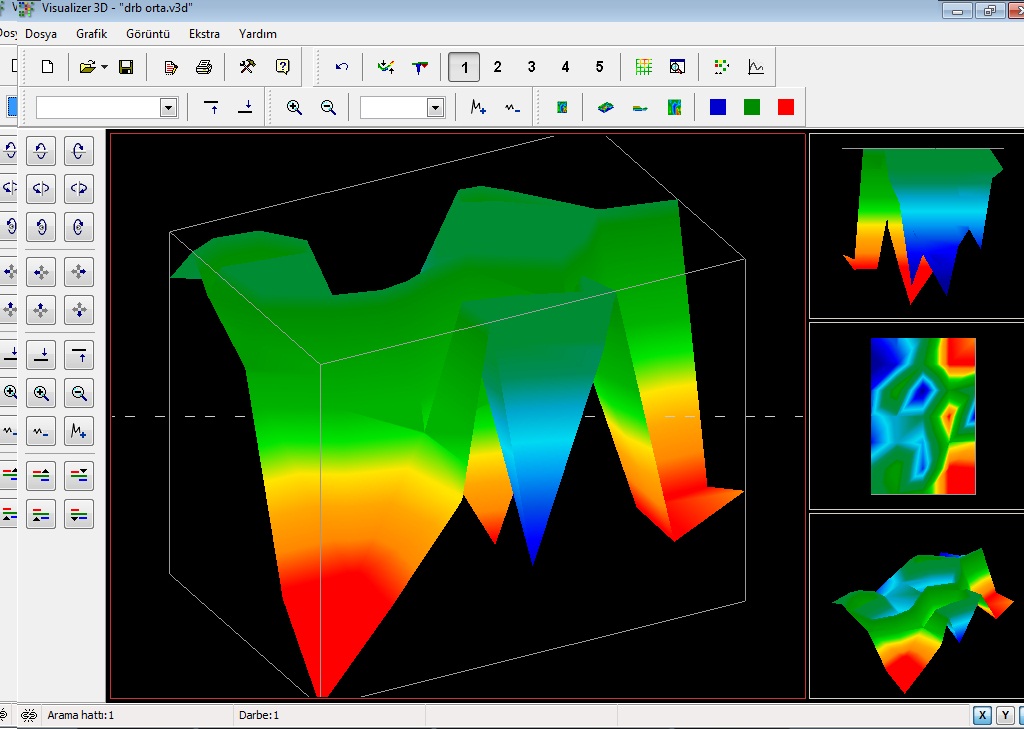The image size is (1024, 729).
Task: Open the wide combo box on second toolbar
Action: coord(168,107)
